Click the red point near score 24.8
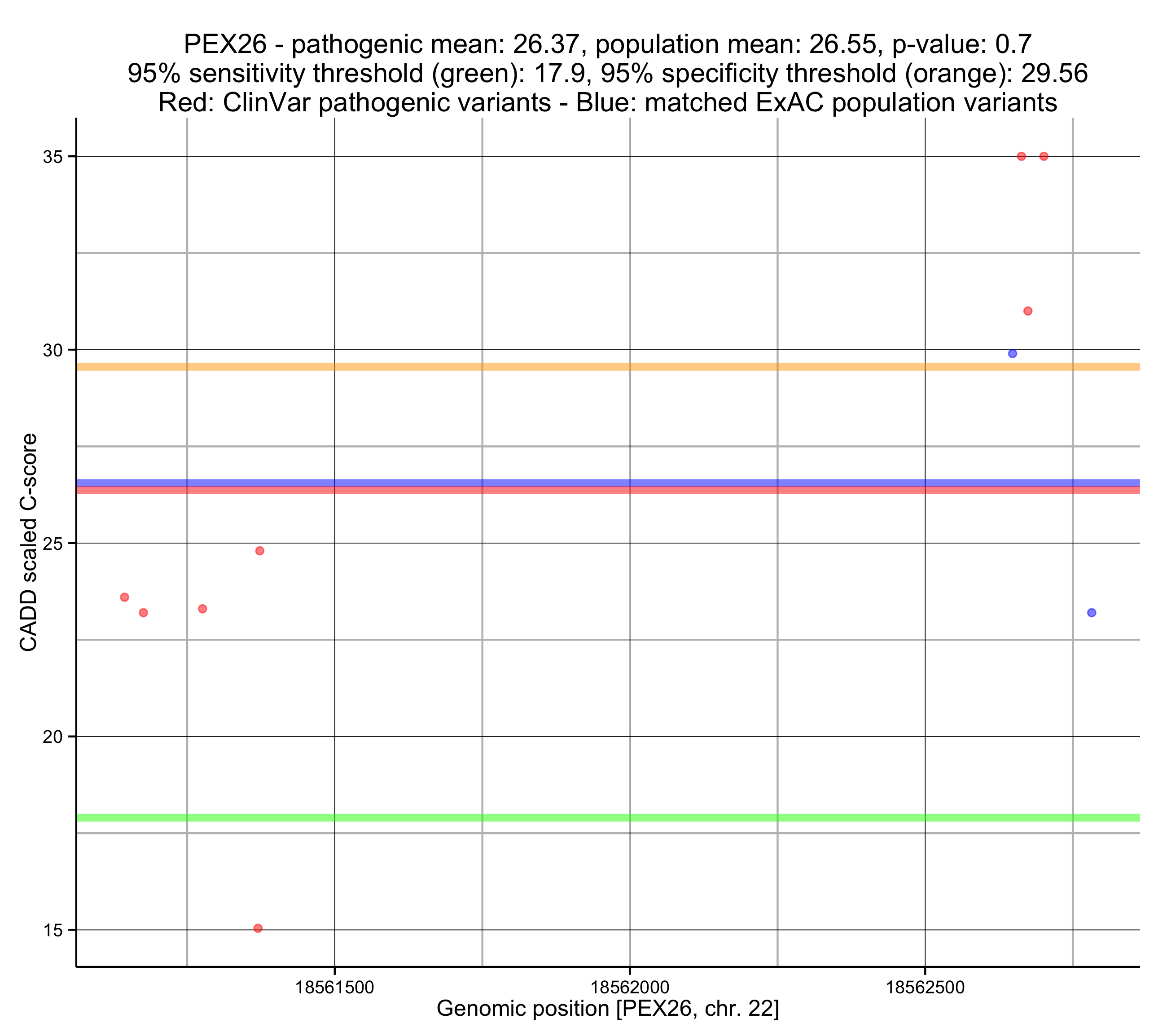The image size is (1167, 1036). pos(260,551)
